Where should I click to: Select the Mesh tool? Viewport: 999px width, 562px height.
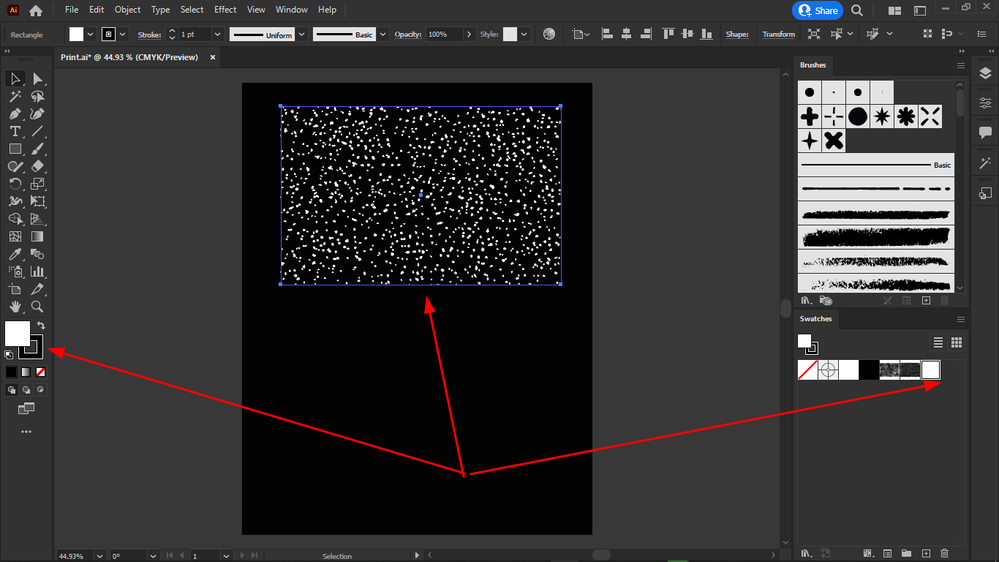coord(15,236)
